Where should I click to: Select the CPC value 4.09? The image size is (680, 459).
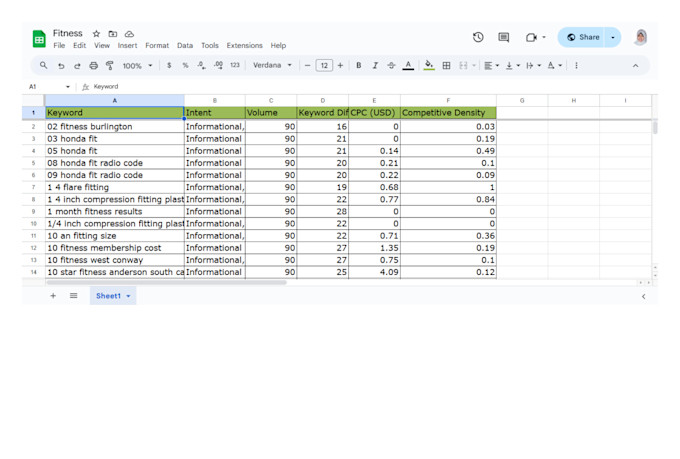[x=374, y=272]
